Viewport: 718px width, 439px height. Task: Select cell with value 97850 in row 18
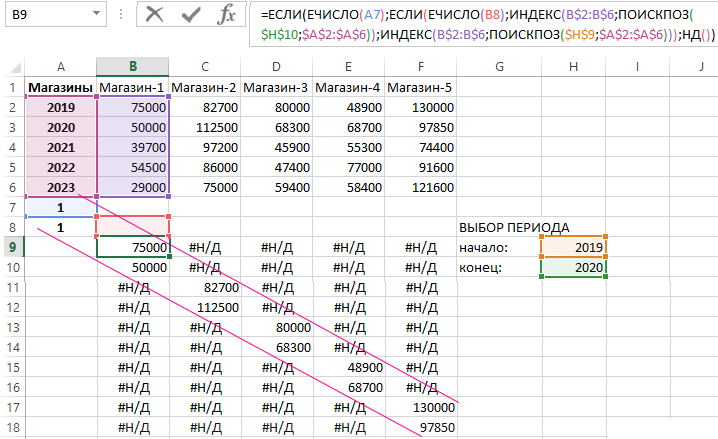point(419,427)
